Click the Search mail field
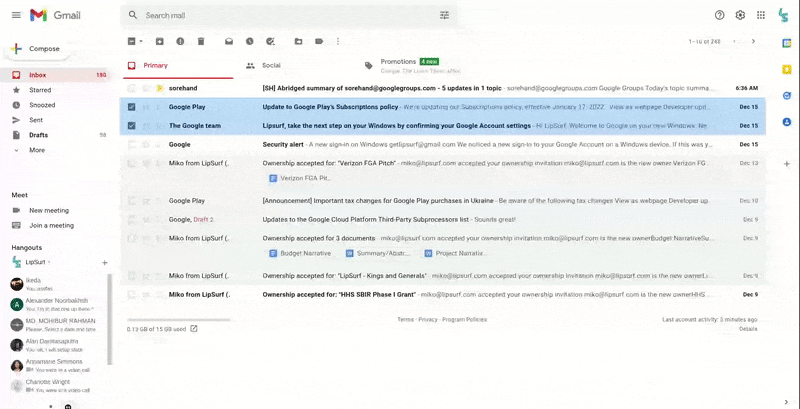 [x=289, y=15]
